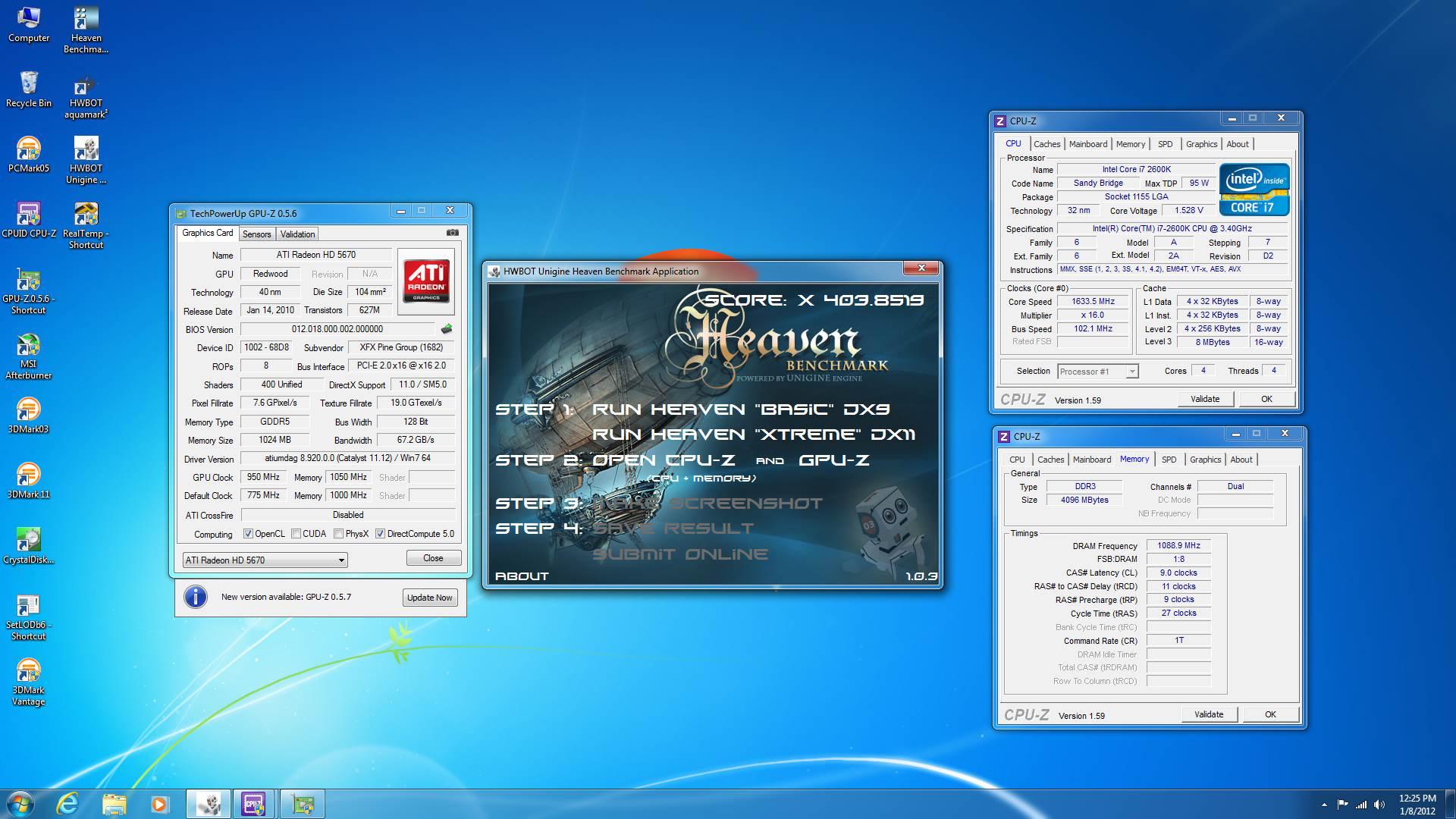The width and height of the screenshot is (1456, 819).
Task: Click Close button in GPU-Z
Action: [x=433, y=557]
